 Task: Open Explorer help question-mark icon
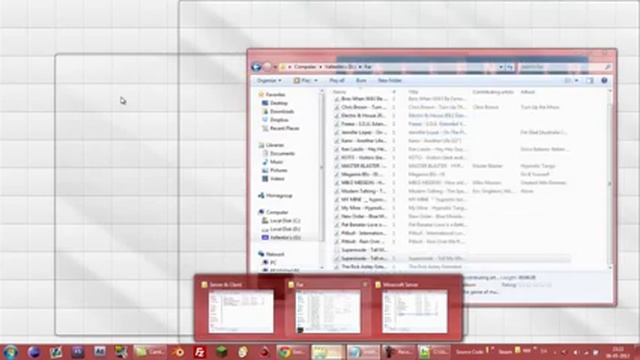point(604,80)
